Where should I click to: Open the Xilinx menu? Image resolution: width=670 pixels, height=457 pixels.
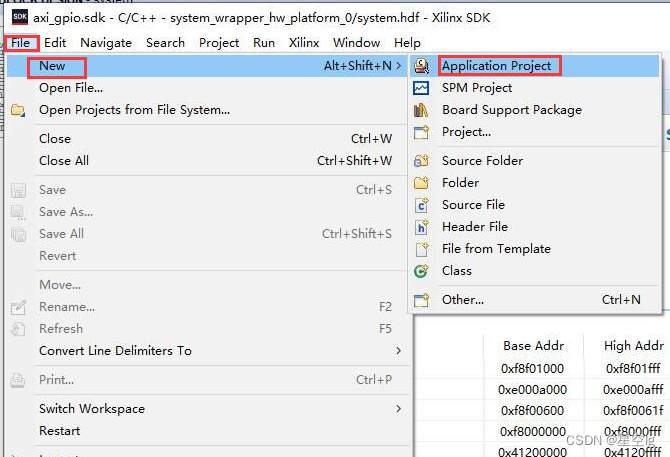point(304,43)
